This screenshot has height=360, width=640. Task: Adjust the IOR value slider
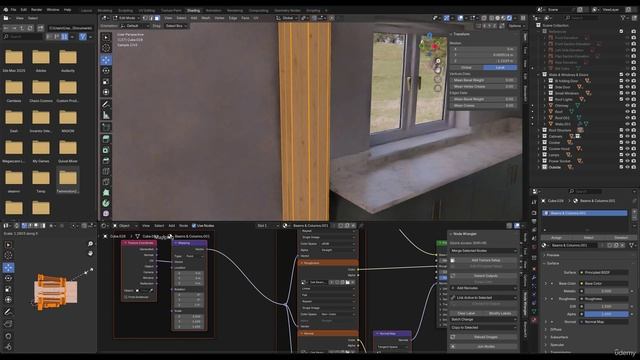click(x=606, y=306)
